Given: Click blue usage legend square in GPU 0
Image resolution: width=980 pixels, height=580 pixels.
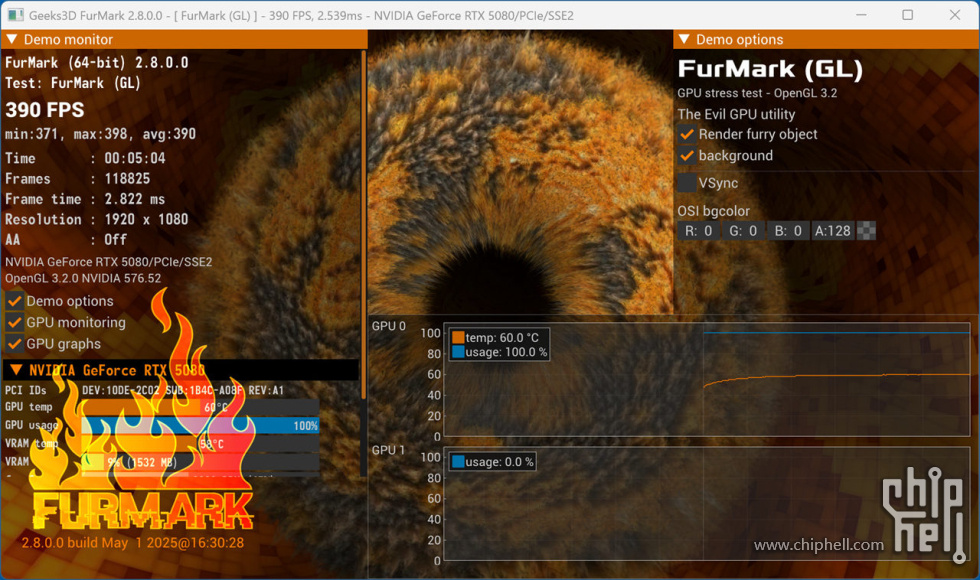Looking at the screenshot, I should click(x=459, y=352).
